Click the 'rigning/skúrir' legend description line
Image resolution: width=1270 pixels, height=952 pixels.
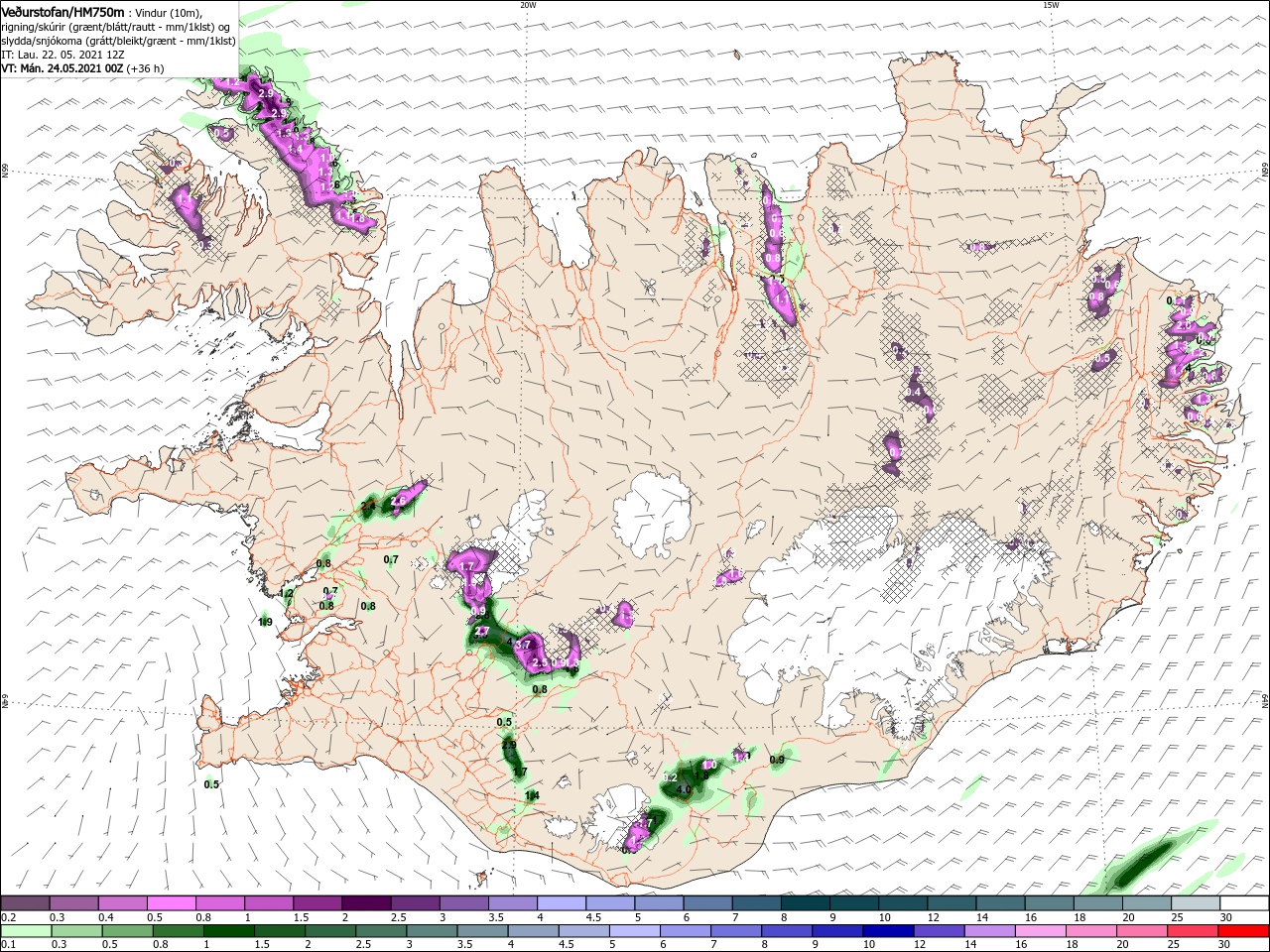point(115,27)
